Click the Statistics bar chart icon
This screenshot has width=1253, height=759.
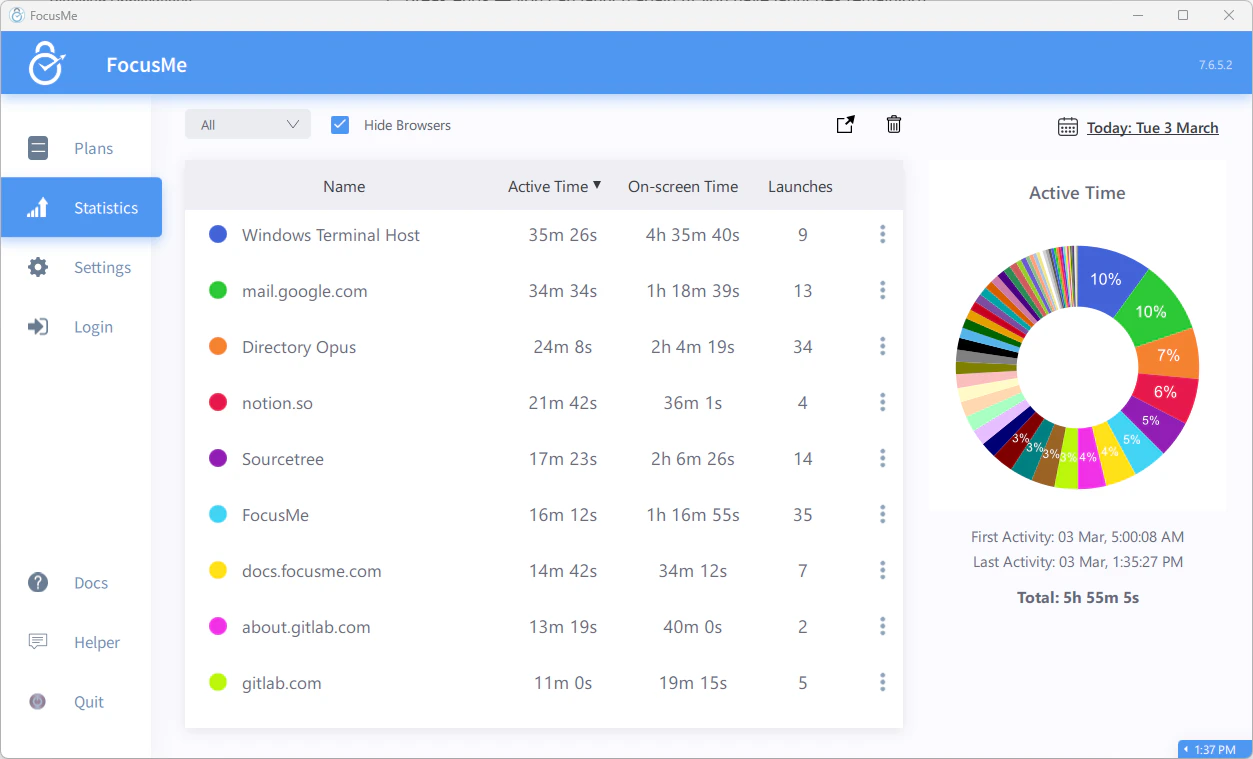pos(38,208)
